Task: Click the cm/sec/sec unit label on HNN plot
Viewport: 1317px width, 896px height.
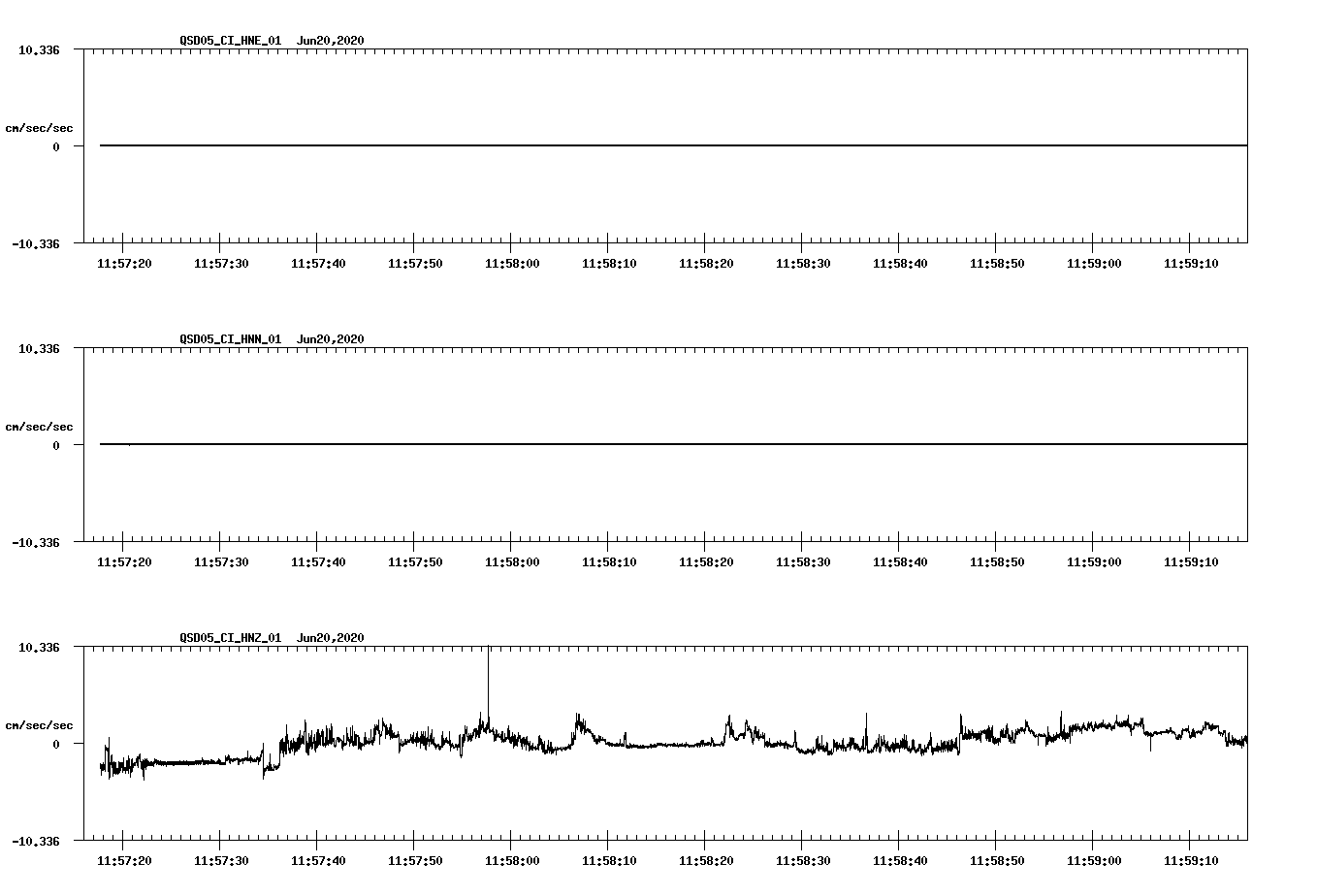Action: 40,427
